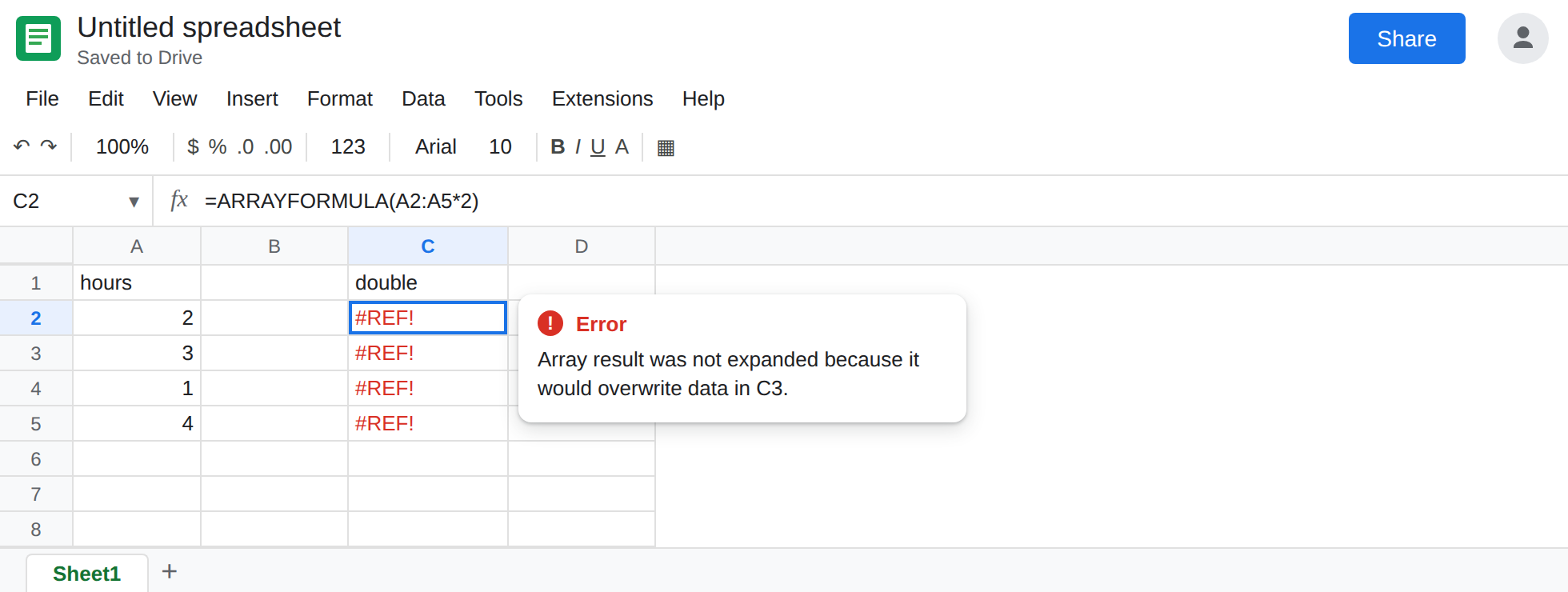Click the fx function icon
The width and height of the screenshot is (1568, 592).
pos(179,200)
